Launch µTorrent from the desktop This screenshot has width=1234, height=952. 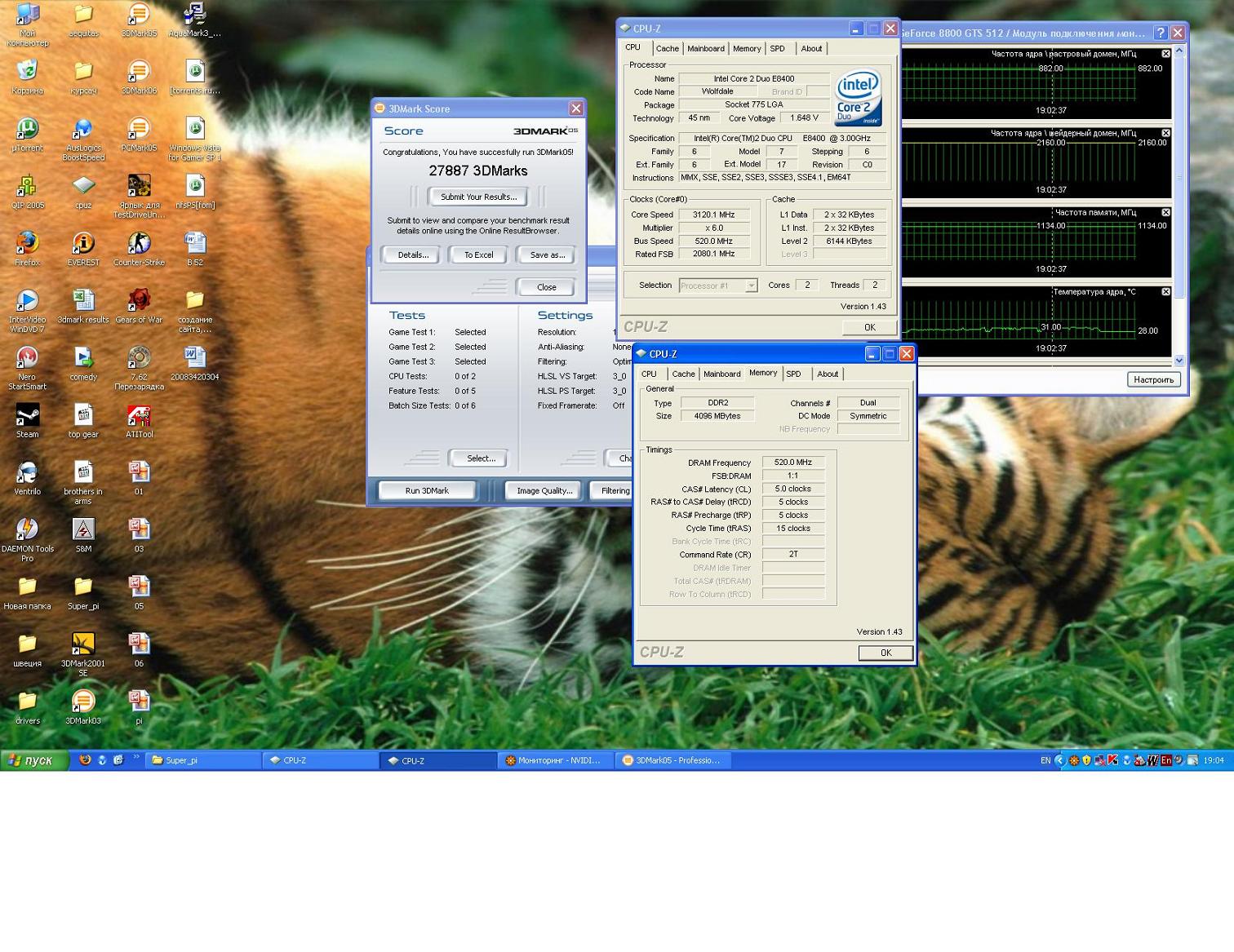coord(27,134)
